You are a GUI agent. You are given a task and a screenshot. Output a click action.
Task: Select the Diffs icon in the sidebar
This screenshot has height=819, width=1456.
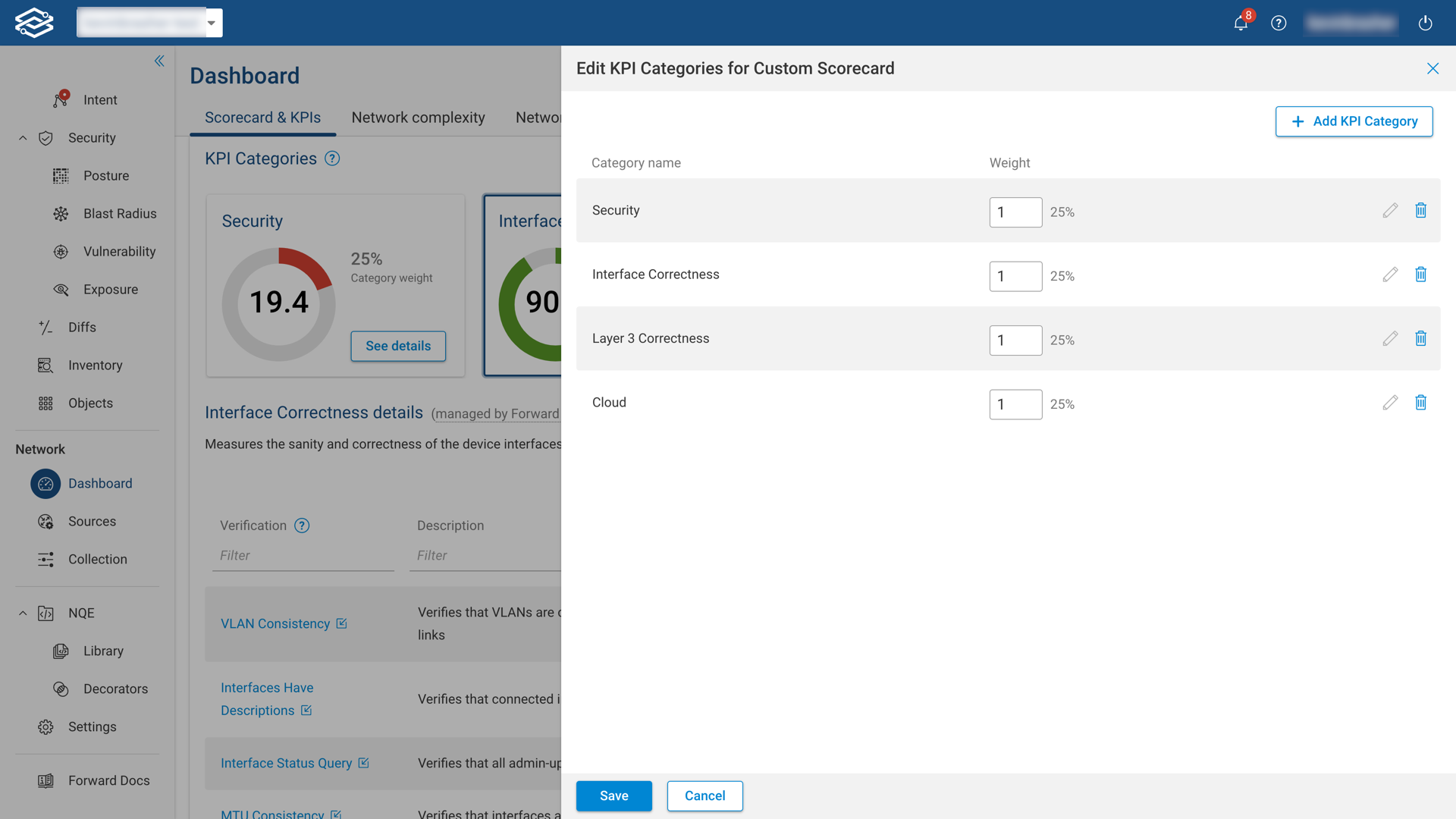[x=45, y=327]
